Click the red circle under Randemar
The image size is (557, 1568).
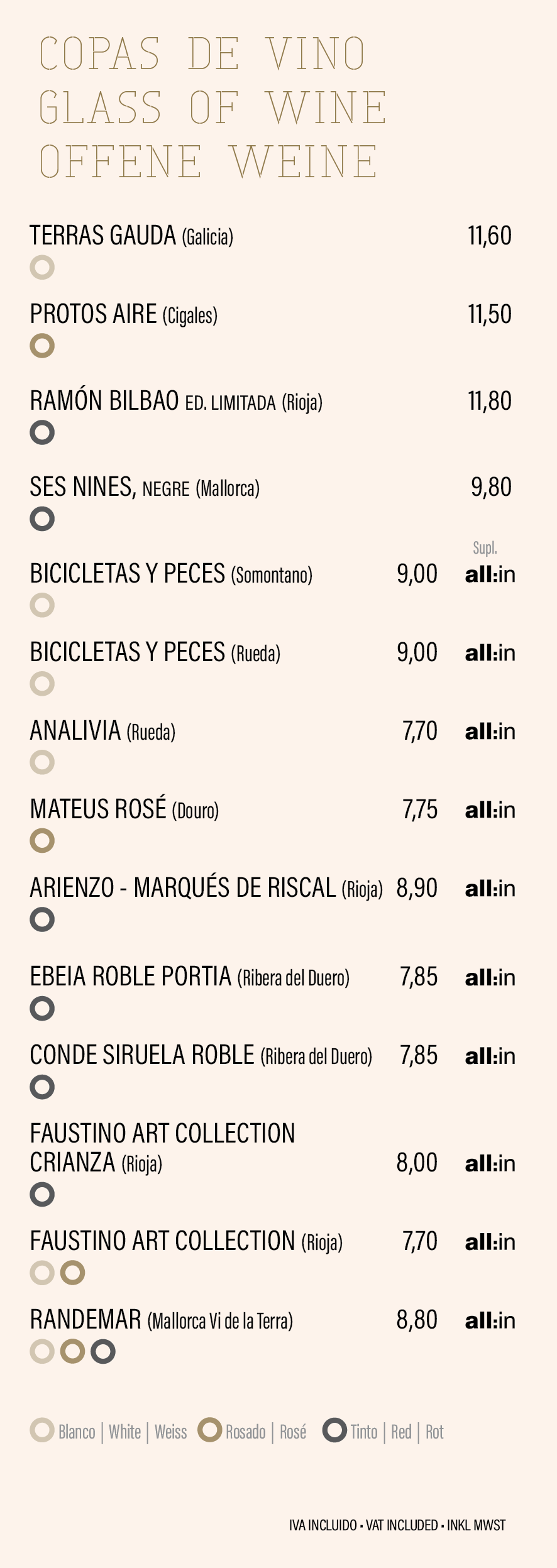[x=102, y=1351]
